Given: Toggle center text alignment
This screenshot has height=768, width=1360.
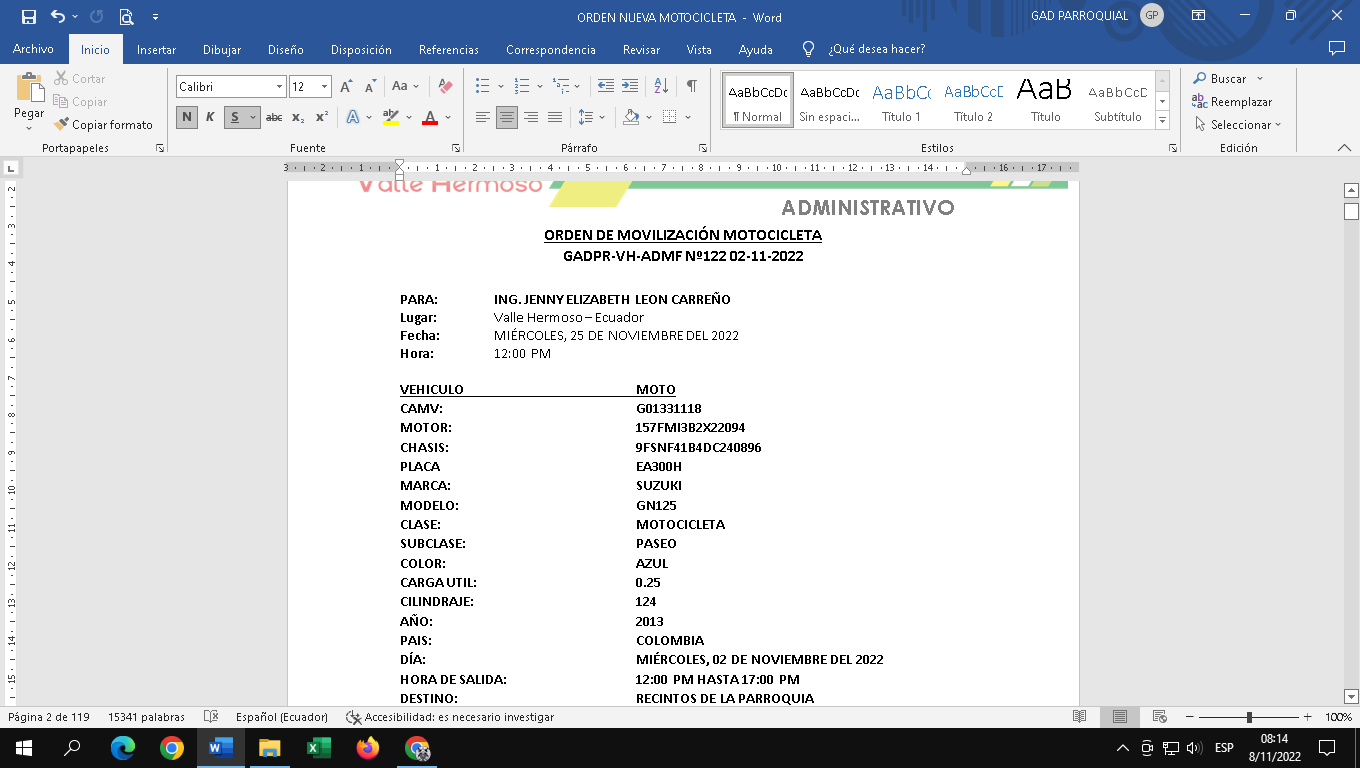Looking at the screenshot, I should click(507, 117).
